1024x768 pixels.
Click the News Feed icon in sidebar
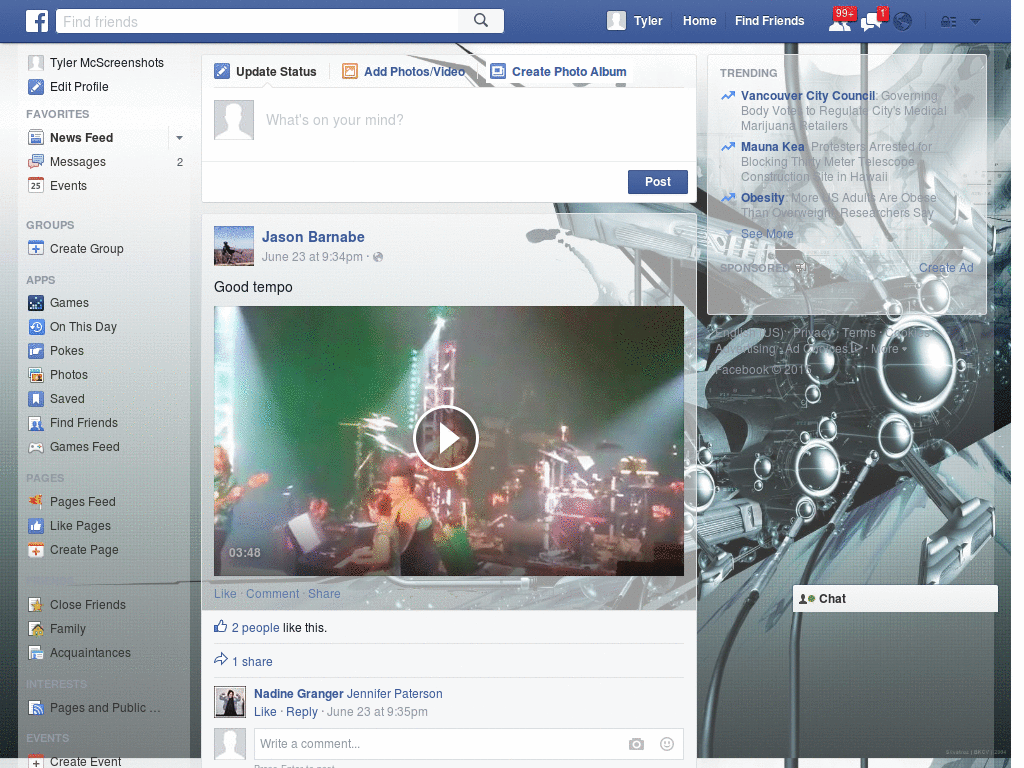36,138
